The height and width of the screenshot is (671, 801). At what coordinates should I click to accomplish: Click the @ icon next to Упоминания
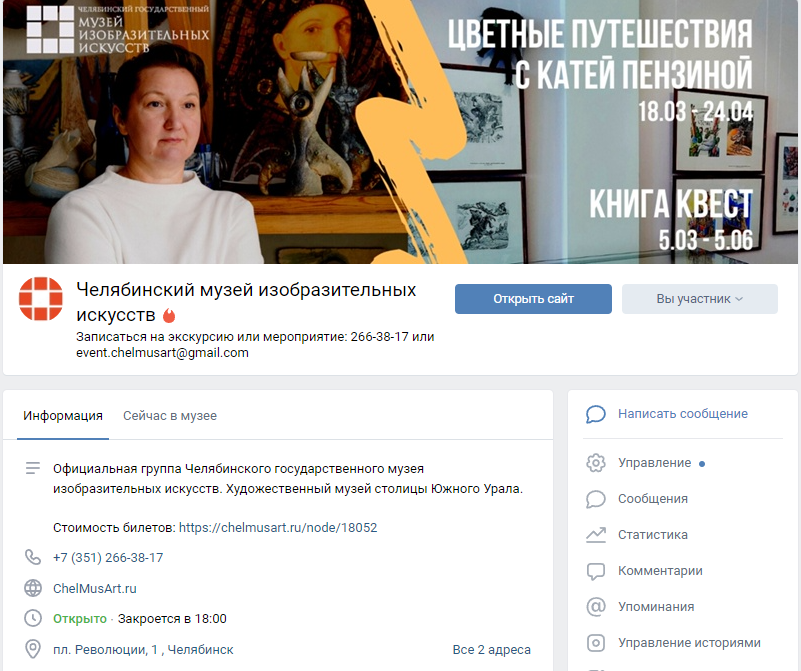coord(596,607)
